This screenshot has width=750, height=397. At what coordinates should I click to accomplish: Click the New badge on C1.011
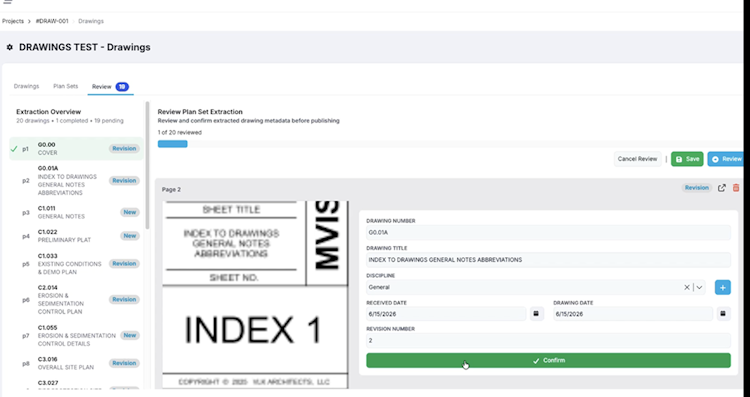point(130,212)
